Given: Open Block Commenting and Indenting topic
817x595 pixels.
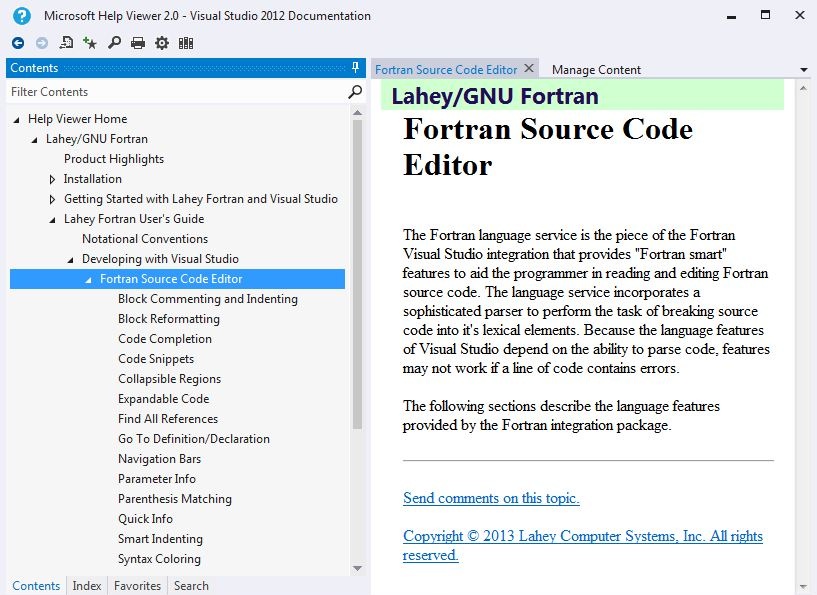Looking at the screenshot, I should (208, 299).
